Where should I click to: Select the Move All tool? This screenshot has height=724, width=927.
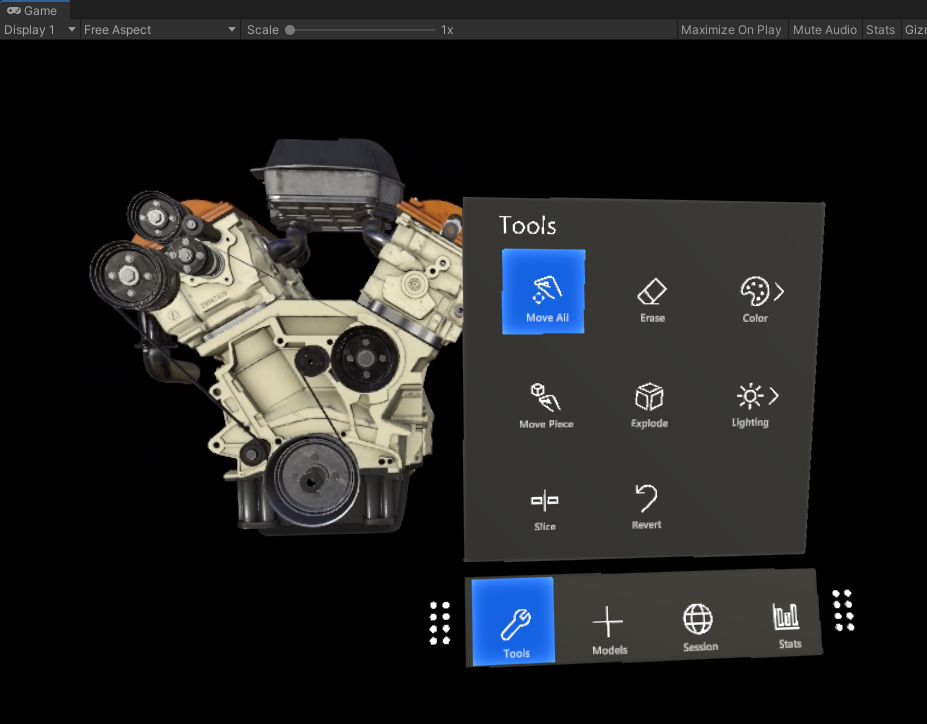coord(543,290)
